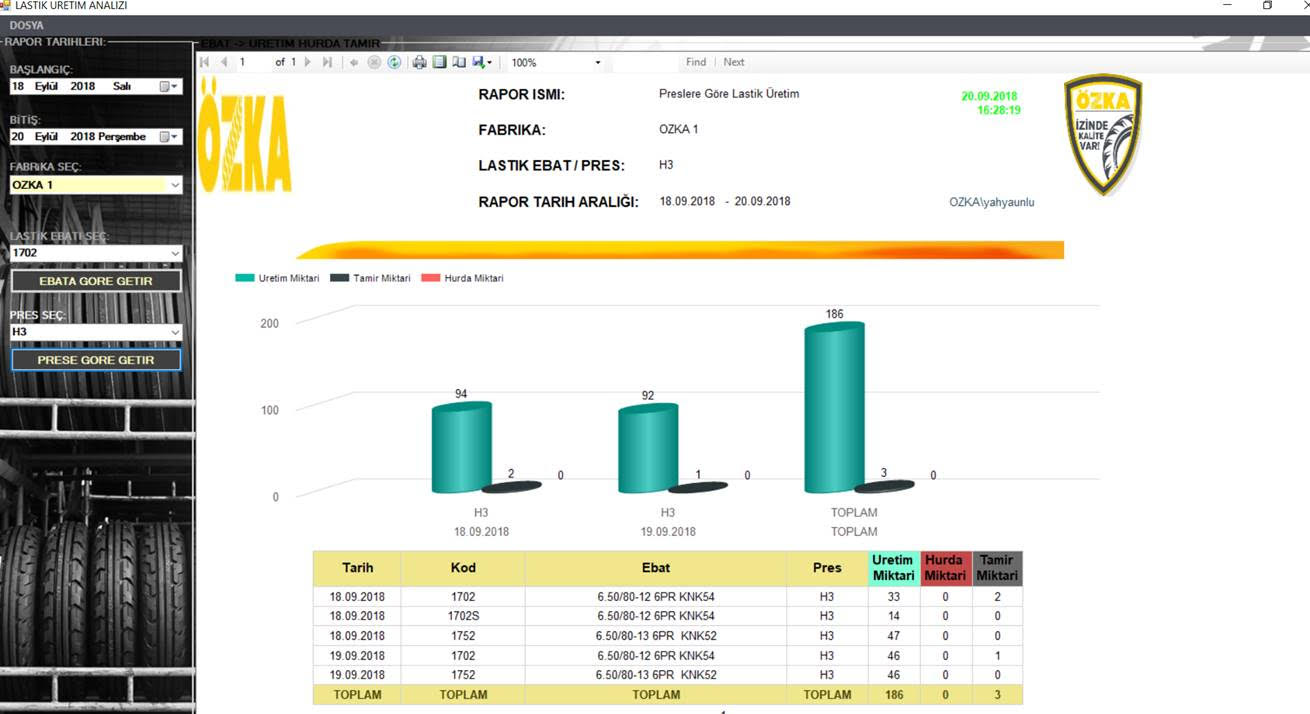Click the production value 33 cell

[x=893, y=597]
